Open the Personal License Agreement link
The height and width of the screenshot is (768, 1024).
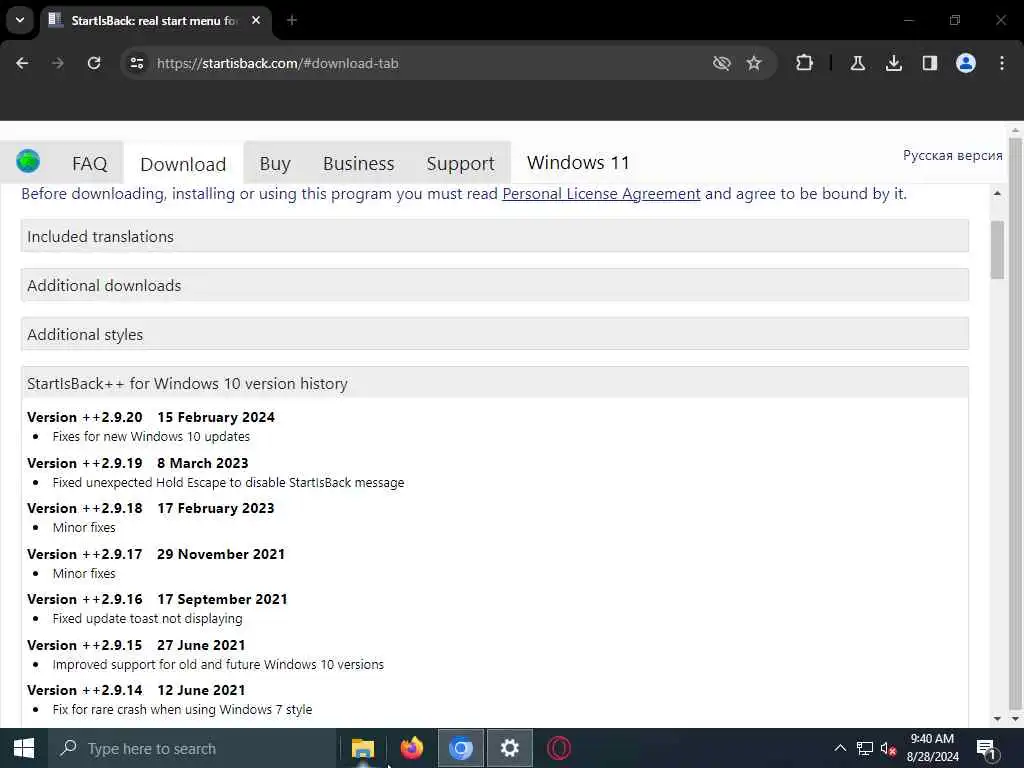click(x=601, y=194)
